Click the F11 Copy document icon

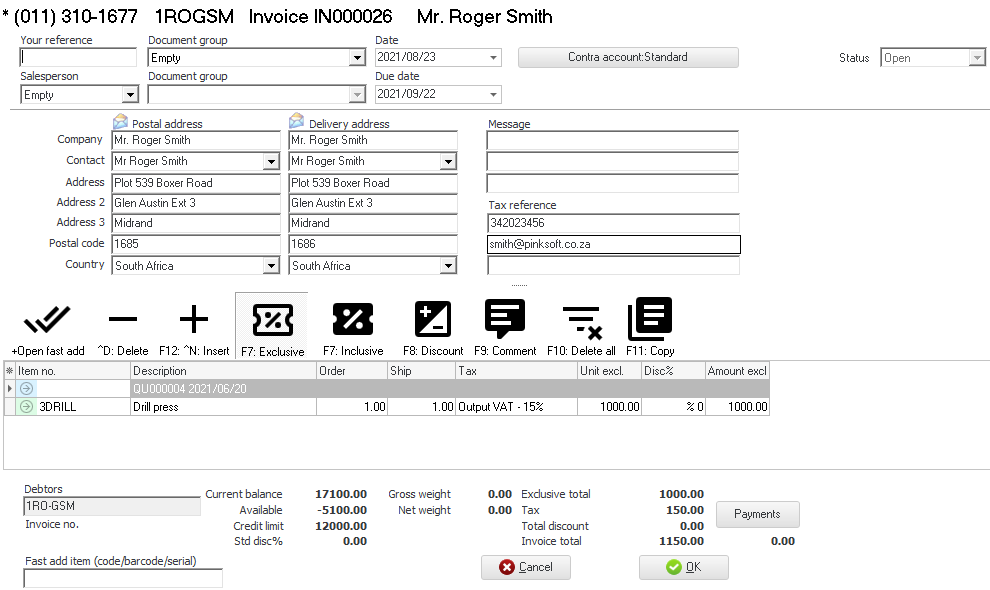650,320
